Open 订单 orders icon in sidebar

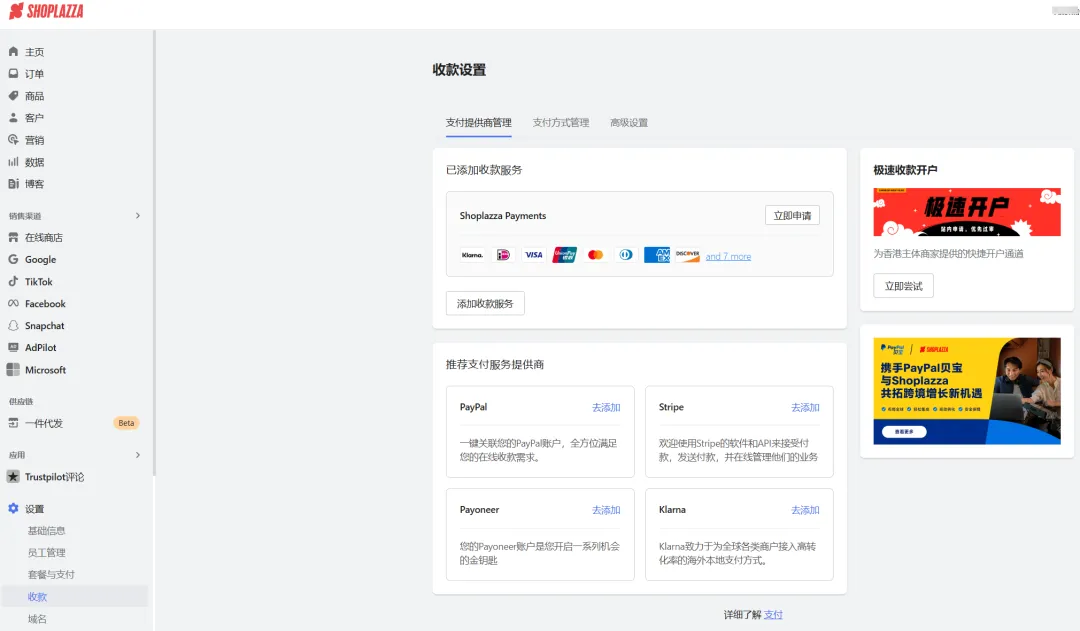coord(14,74)
